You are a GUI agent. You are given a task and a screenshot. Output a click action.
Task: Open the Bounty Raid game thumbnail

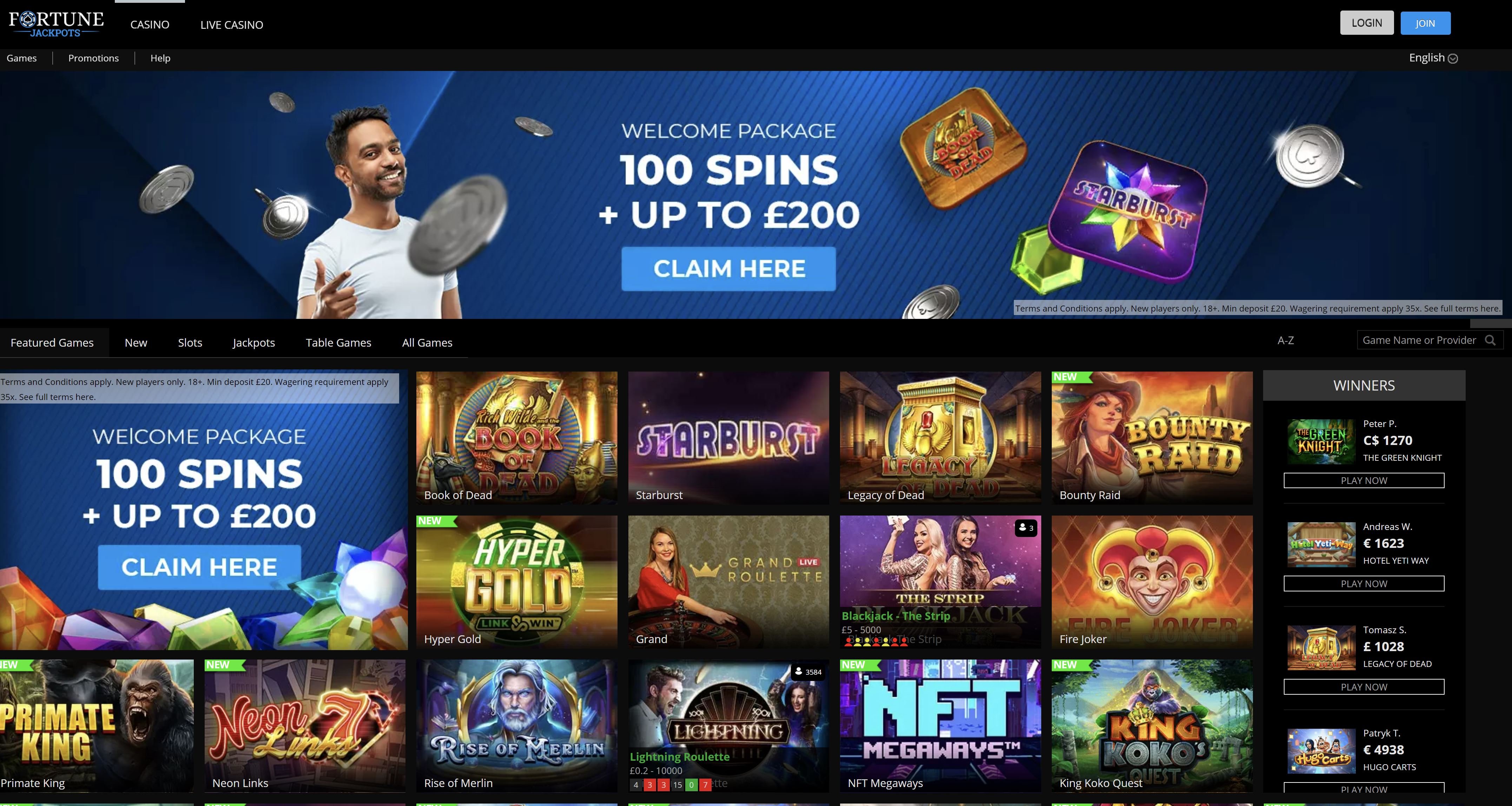[1151, 437]
